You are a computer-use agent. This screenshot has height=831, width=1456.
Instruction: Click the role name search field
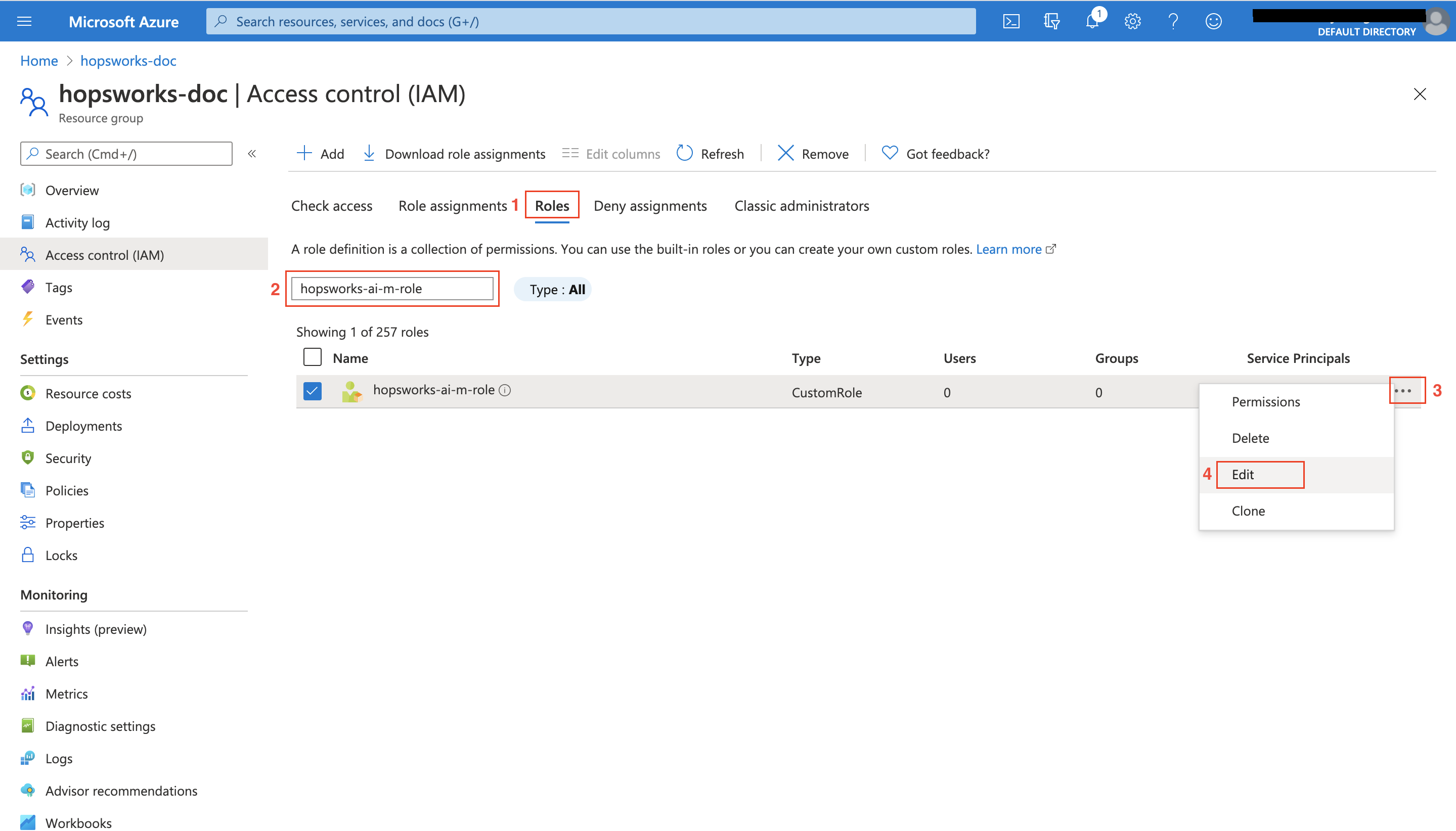[x=392, y=288]
